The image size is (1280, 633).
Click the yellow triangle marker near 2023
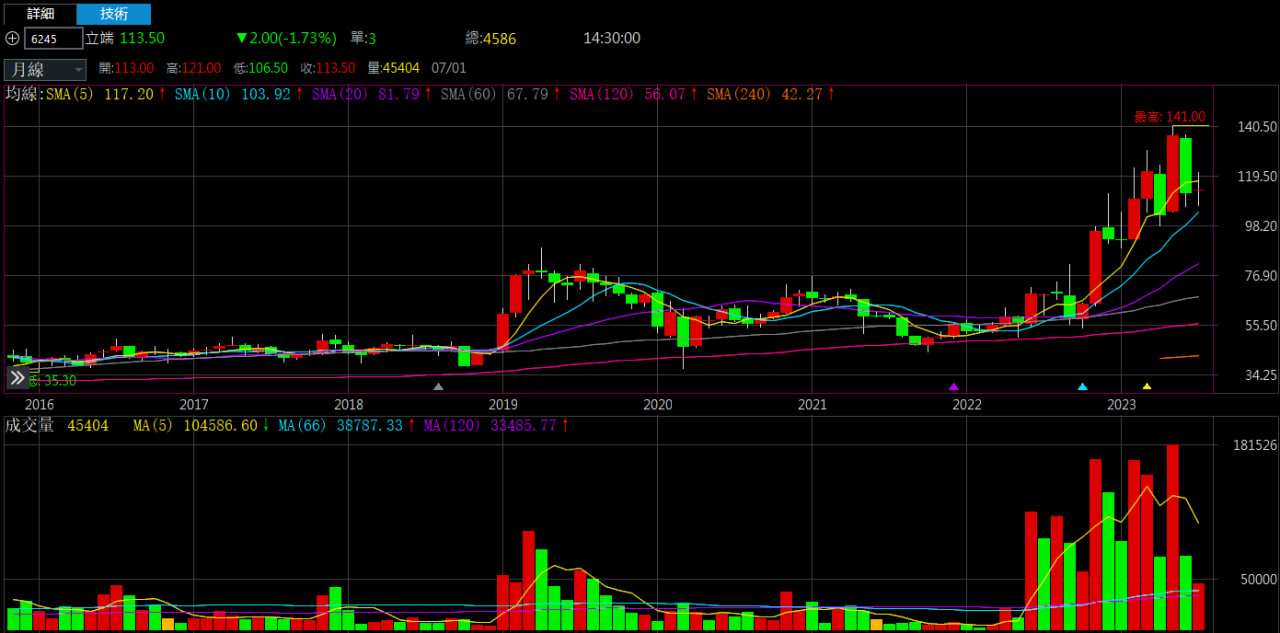coord(1147,386)
